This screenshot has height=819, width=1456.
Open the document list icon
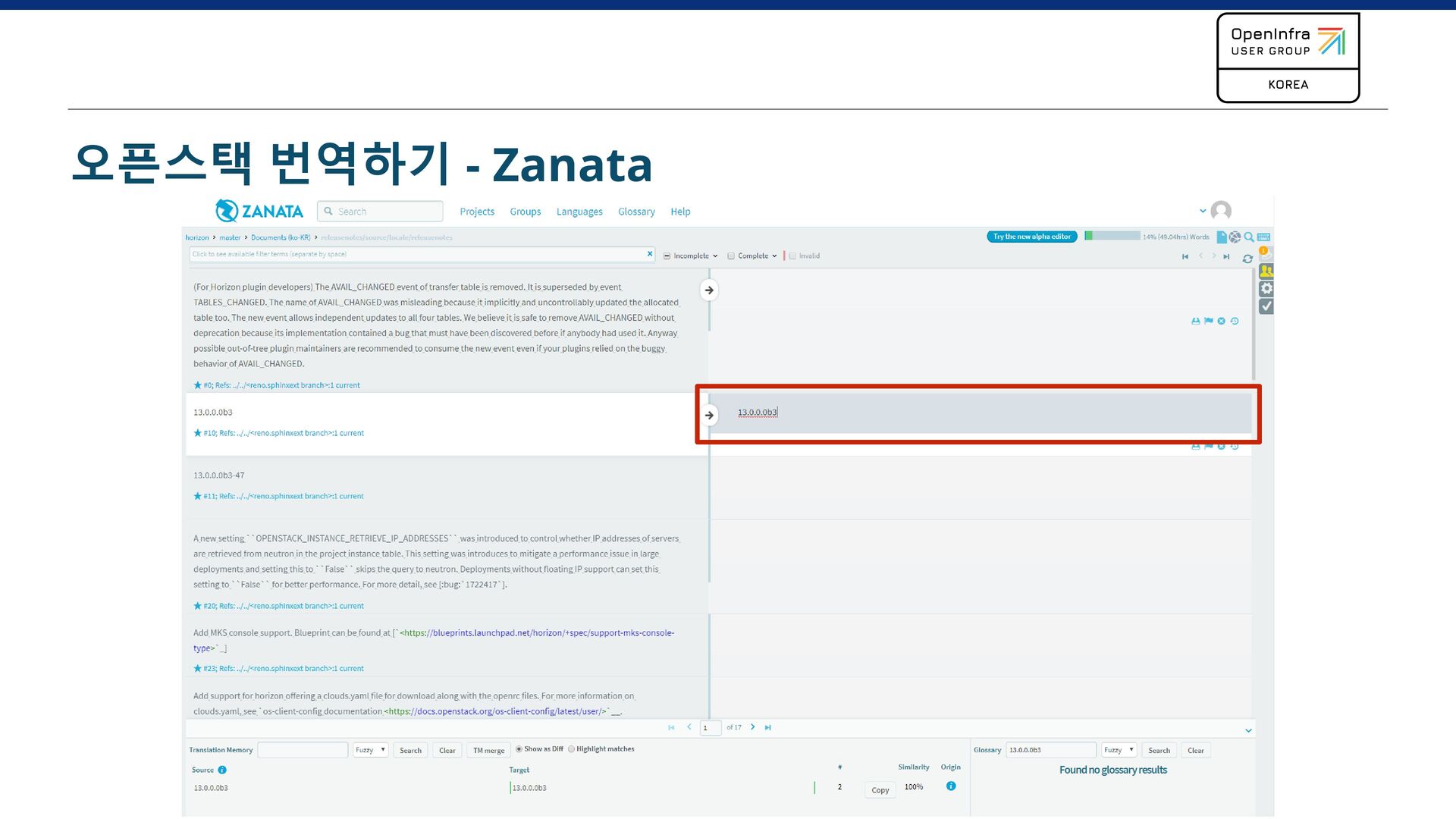pyautogui.click(x=1222, y=237)
